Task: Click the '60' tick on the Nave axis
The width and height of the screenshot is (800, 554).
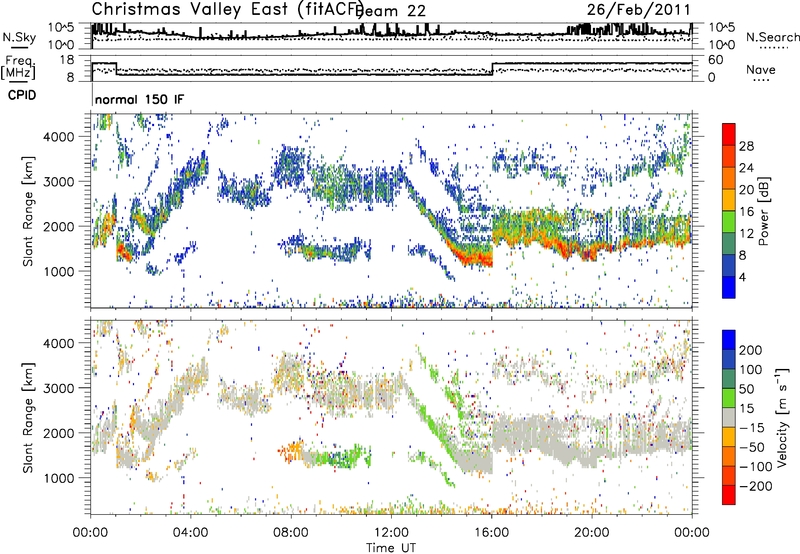Action: pos(715,60)
